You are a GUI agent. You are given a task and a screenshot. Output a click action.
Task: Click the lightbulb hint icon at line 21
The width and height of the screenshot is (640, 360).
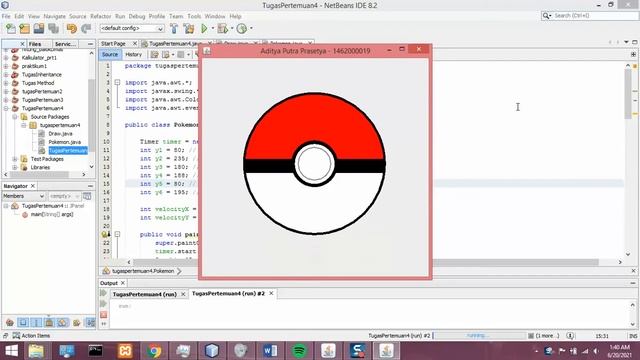click(x=105, y=235)
